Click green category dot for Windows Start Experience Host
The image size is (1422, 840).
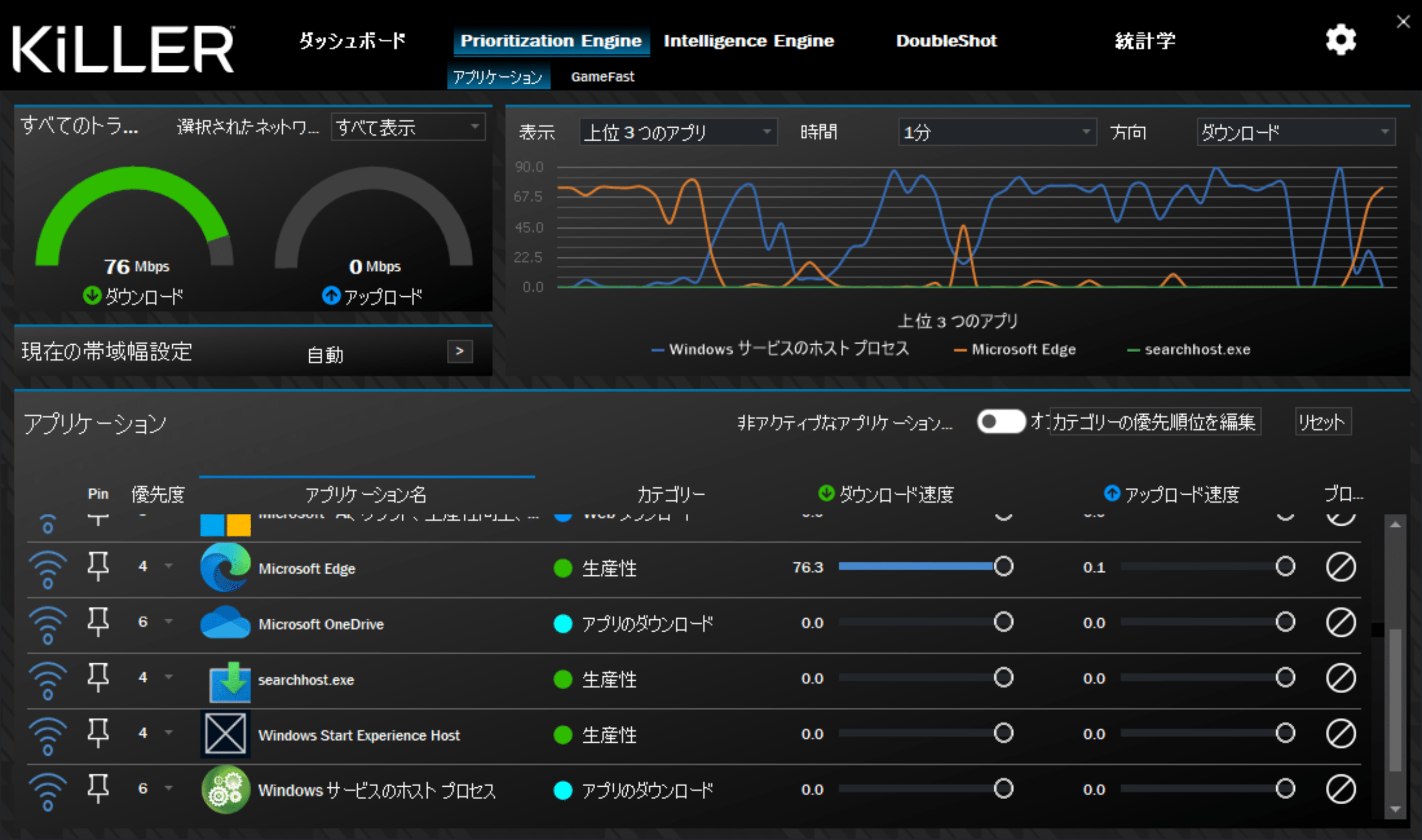[x=563, y=735]
